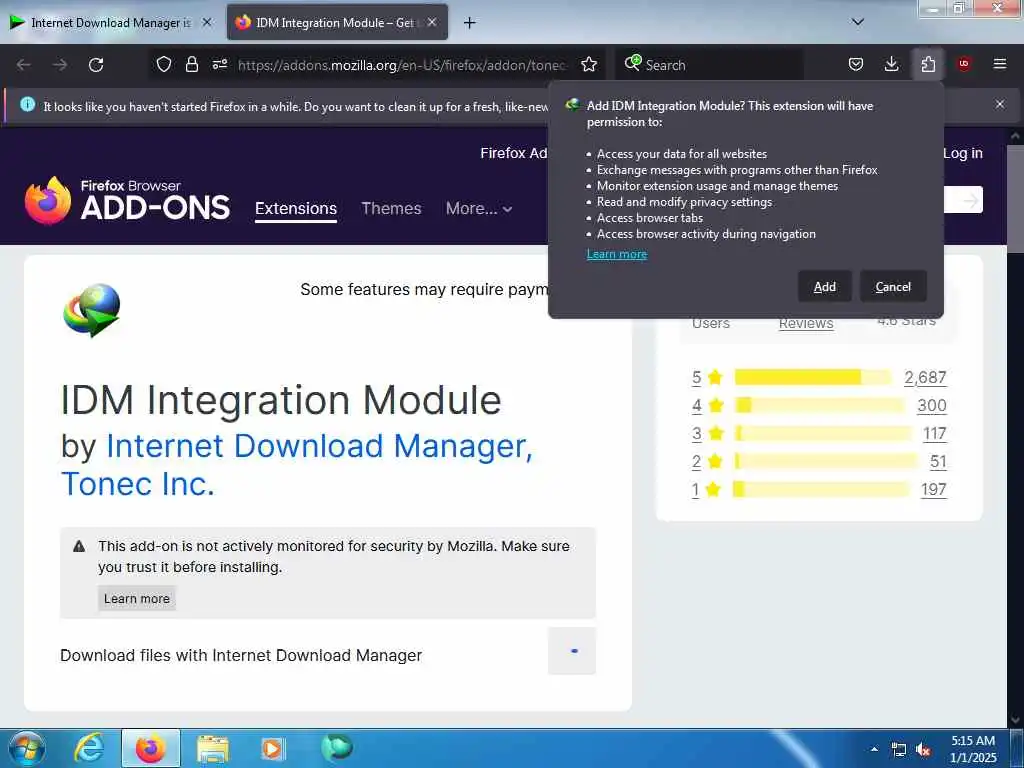Open a new tab with plus button
The image size is (1024, 768).
pyautogui.click(x=469, y=23)
